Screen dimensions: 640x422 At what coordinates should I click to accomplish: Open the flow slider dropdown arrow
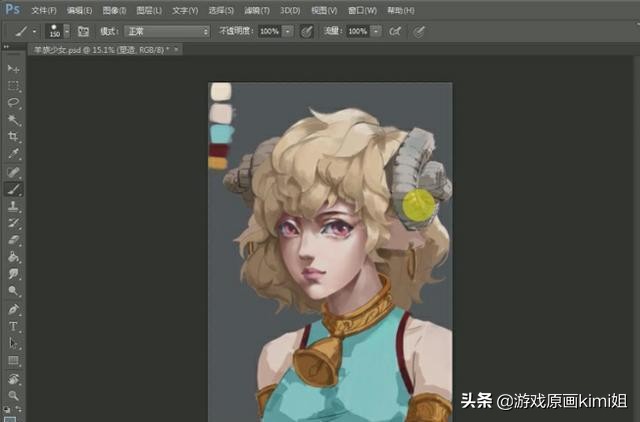pos(376,31)
